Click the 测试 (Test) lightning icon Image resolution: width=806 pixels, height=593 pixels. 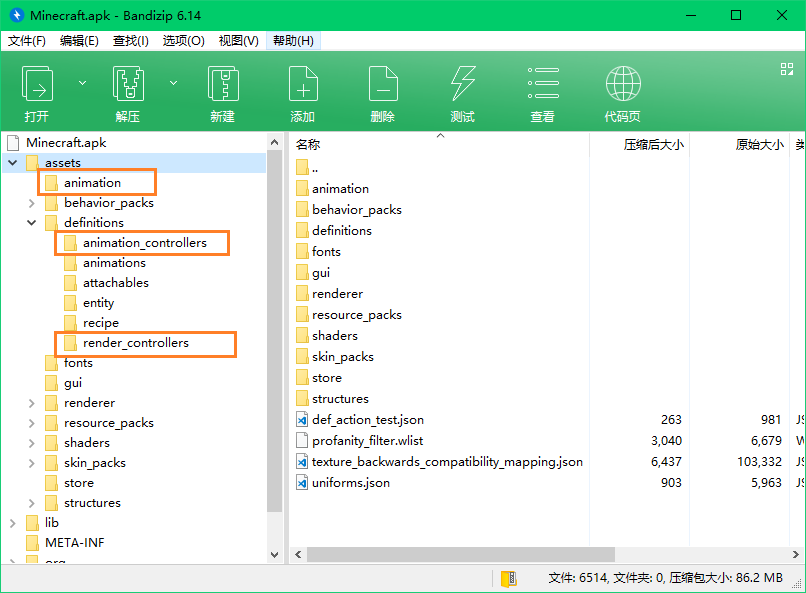[x=463, y=84]
